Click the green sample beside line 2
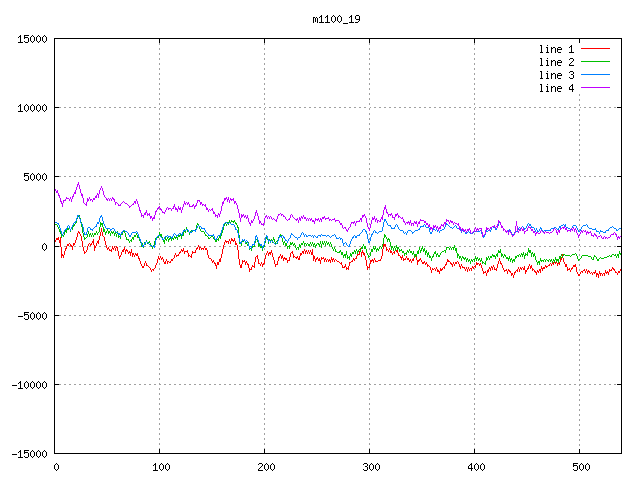 tap(595, 62)
